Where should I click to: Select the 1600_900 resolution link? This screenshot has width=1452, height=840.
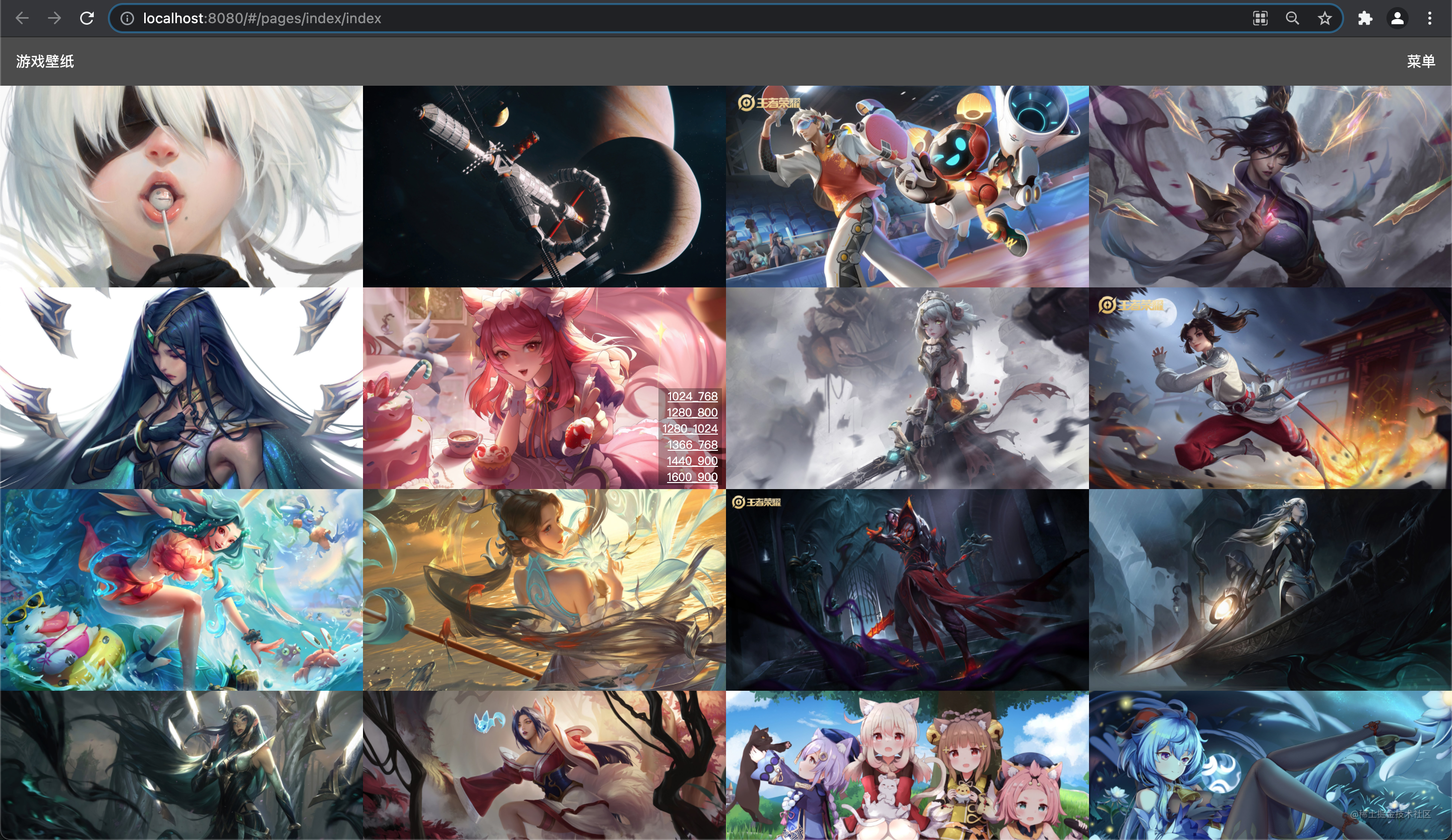pyautogui.click(x=692, y=477)
